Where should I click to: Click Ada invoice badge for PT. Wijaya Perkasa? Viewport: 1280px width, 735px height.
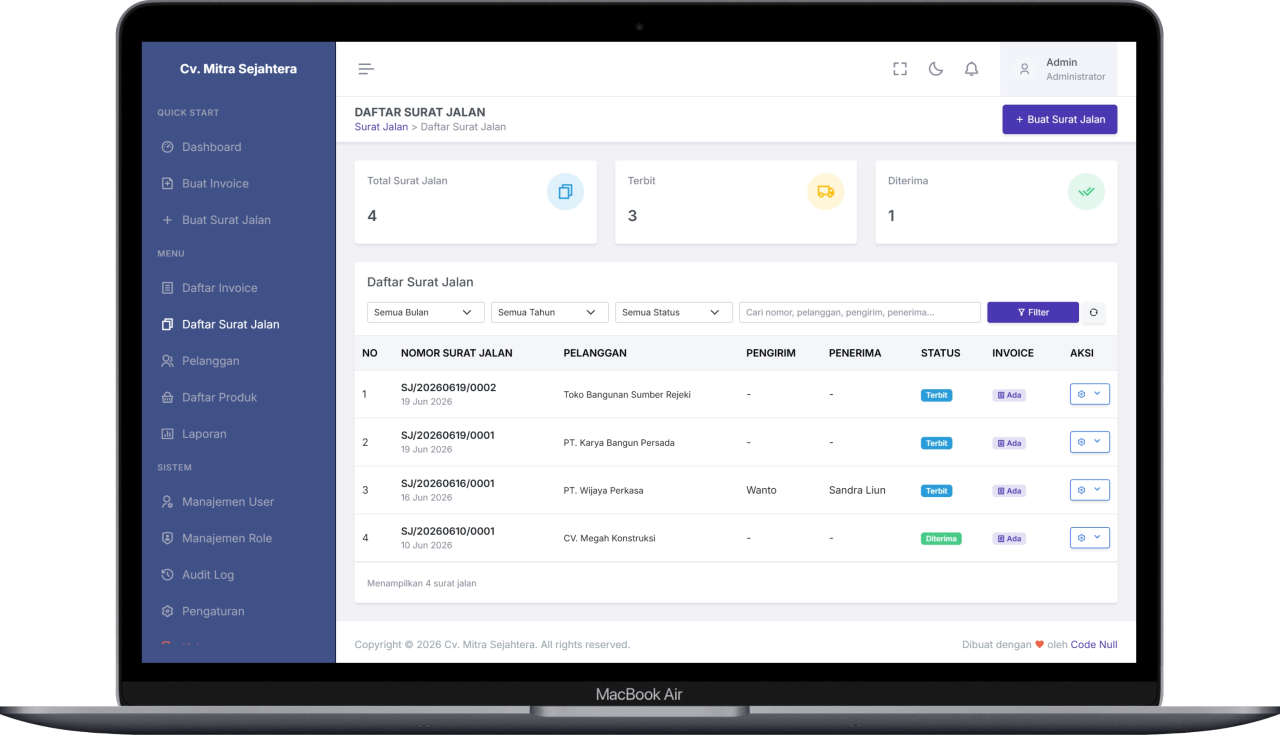[1009, 491]
